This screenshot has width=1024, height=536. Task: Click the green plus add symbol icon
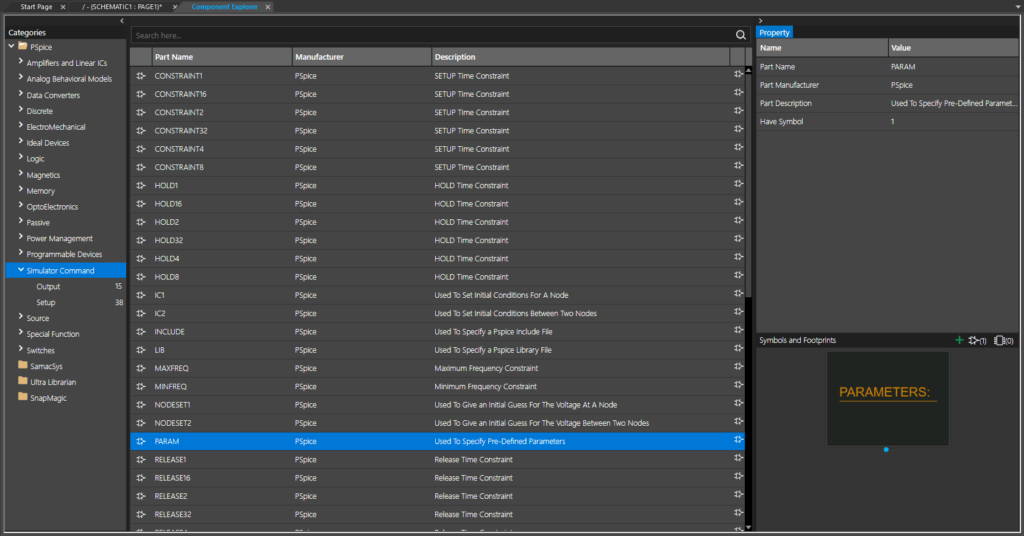pyautogui.click(x=959, y=340)
